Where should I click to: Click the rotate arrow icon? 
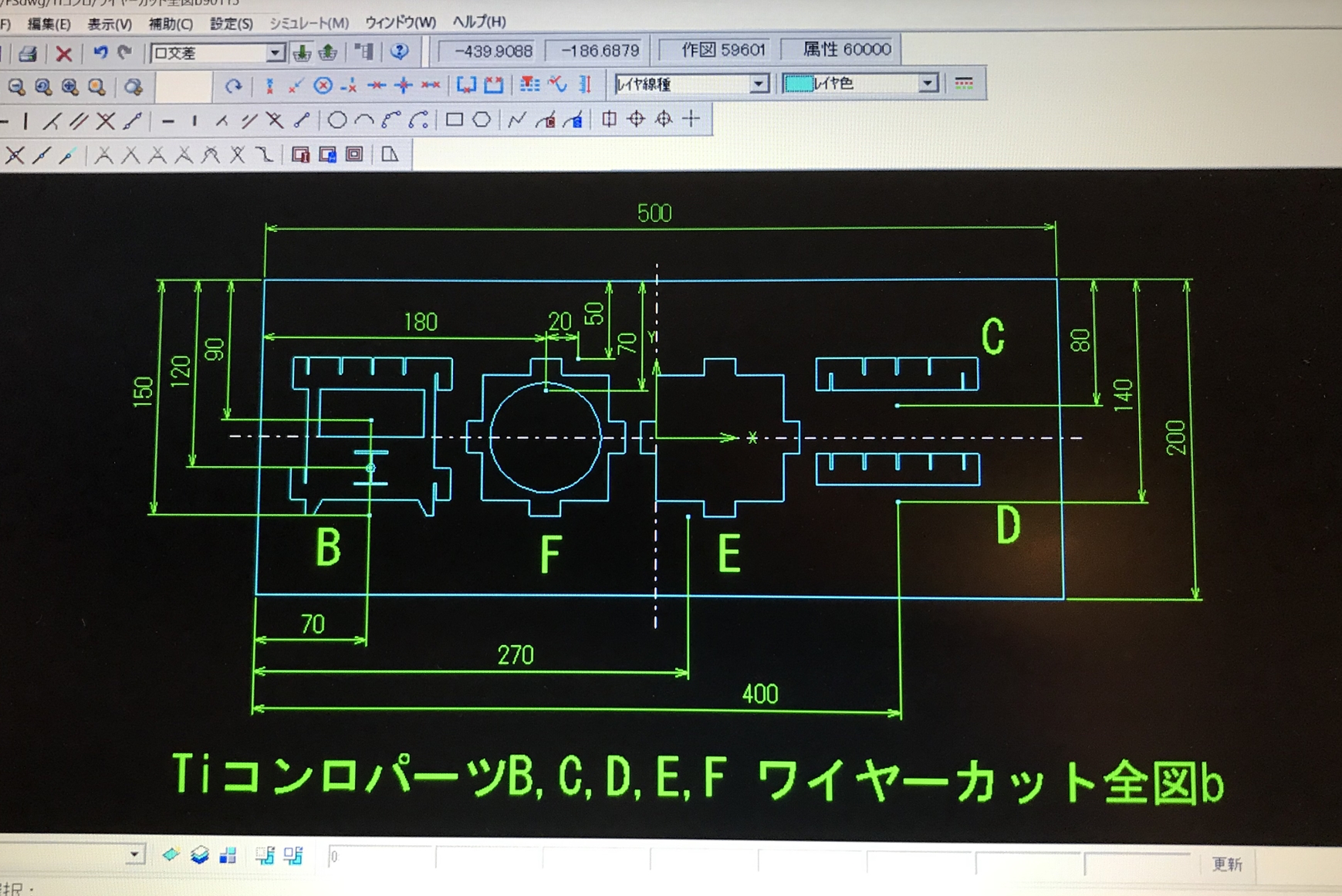point(233,86)
